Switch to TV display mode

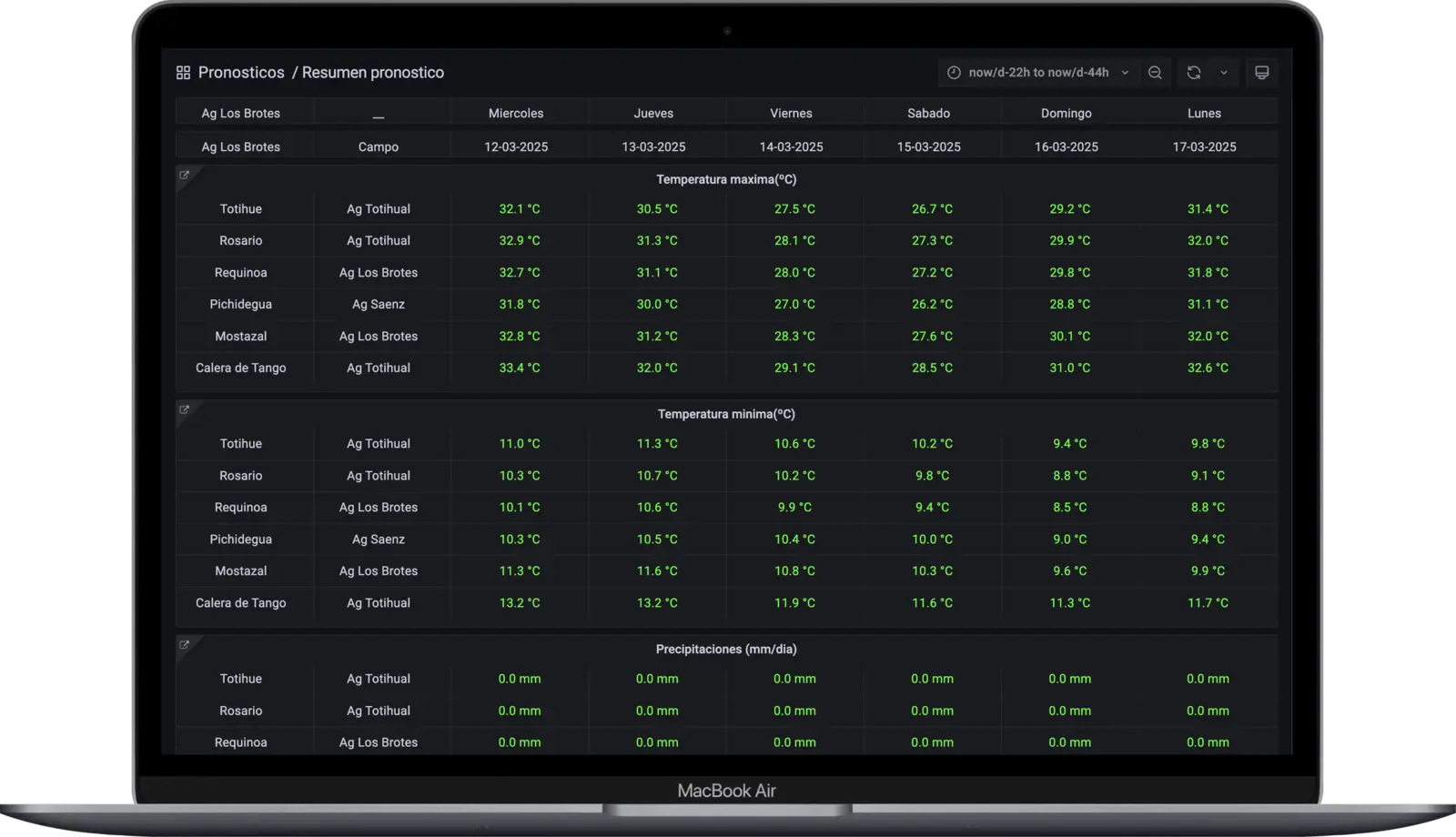tap(1261, 73)
